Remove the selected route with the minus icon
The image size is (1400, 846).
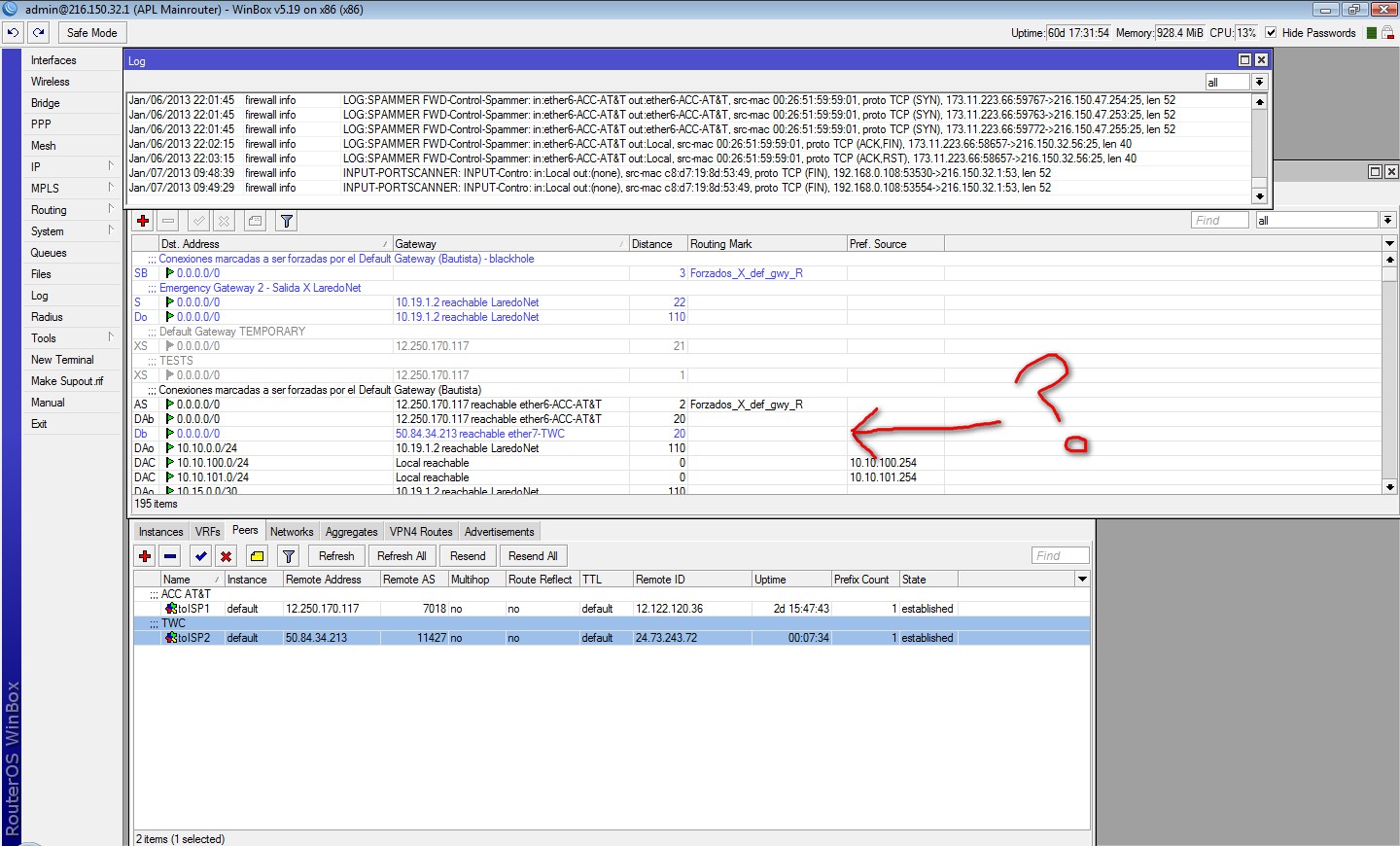coord(168,221)
